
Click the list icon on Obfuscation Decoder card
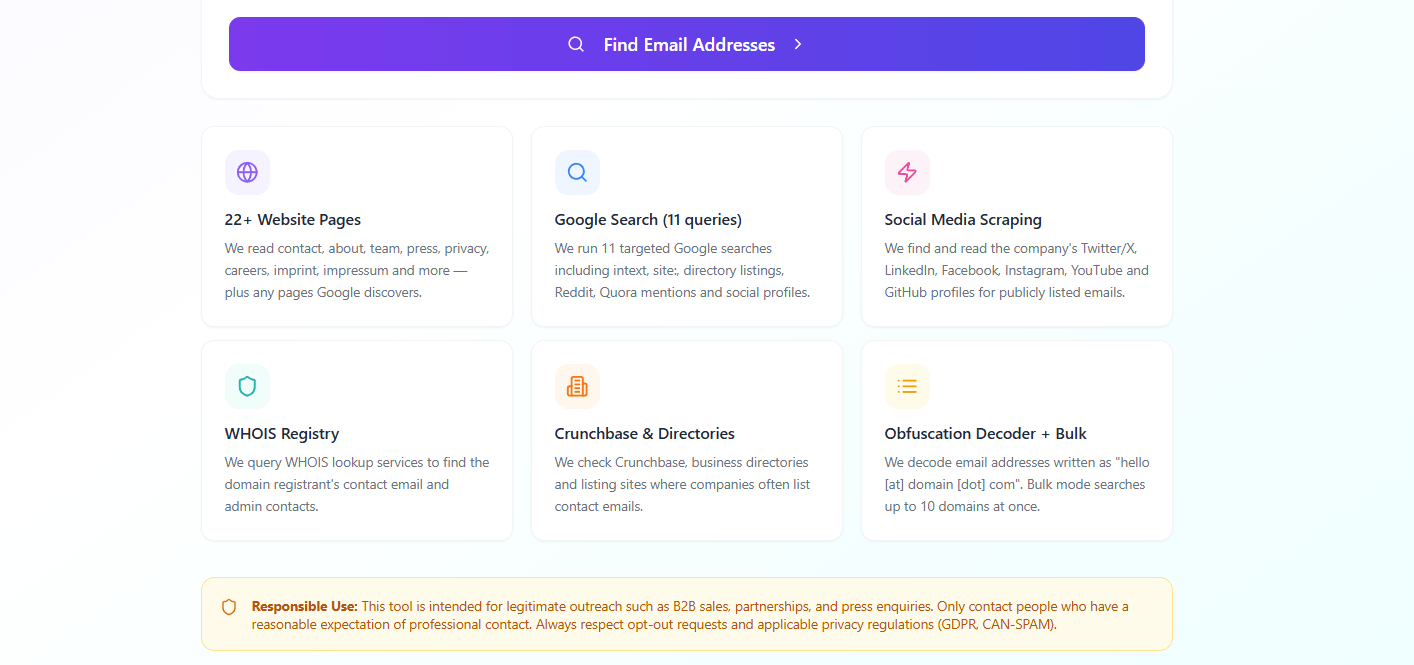click(x=907, y=386)
